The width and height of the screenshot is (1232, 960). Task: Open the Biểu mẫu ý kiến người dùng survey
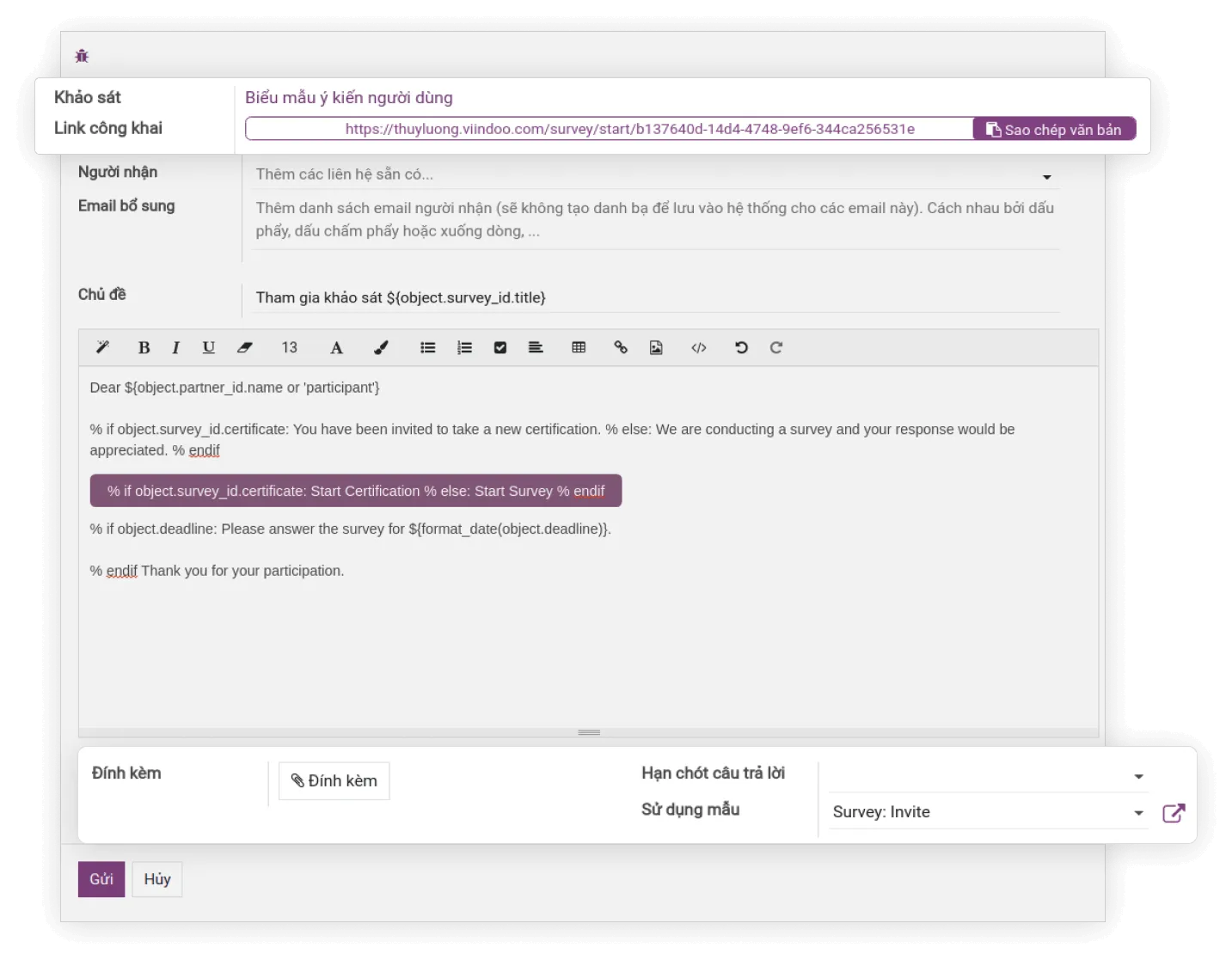[348, 97]
